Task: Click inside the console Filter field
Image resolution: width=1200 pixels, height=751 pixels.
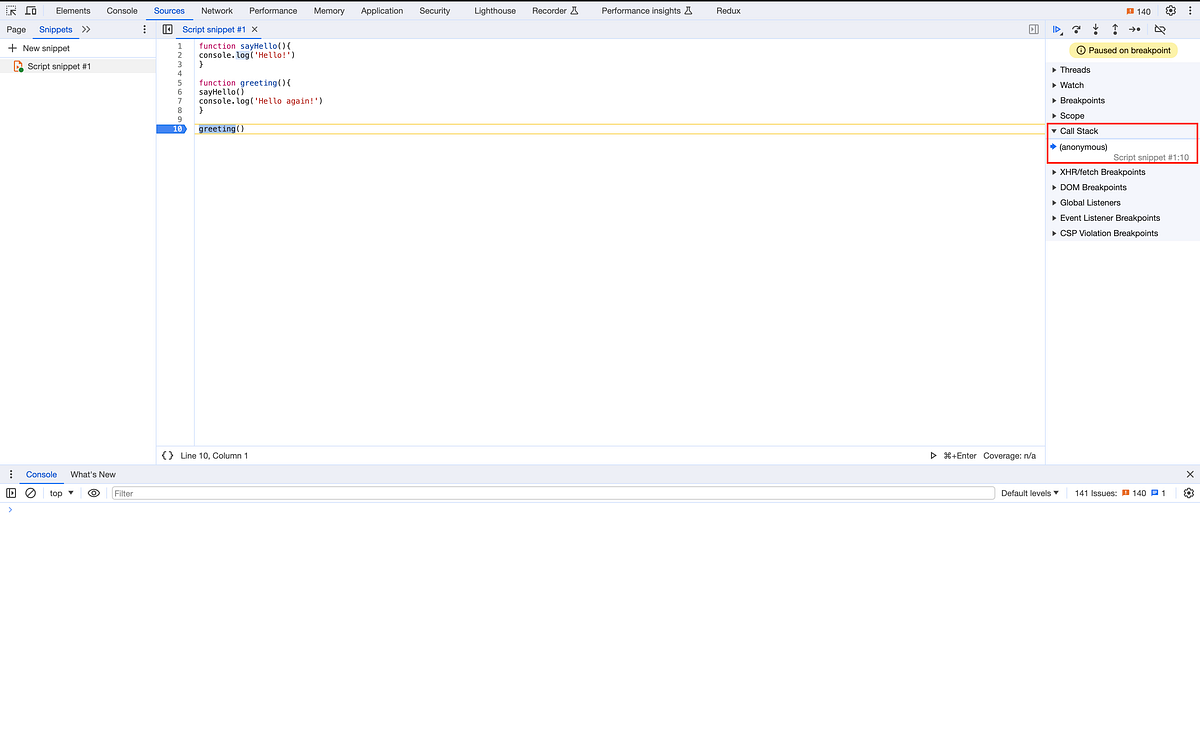Action: 300,492
